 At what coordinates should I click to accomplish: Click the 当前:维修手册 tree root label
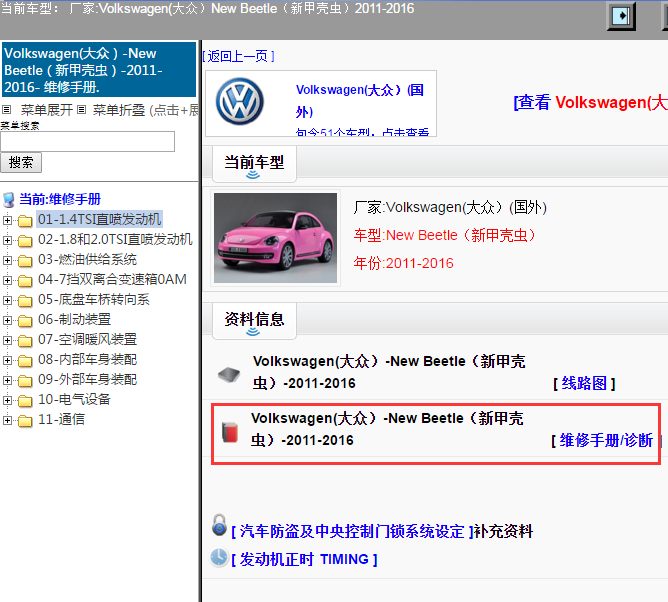[60, 199]
